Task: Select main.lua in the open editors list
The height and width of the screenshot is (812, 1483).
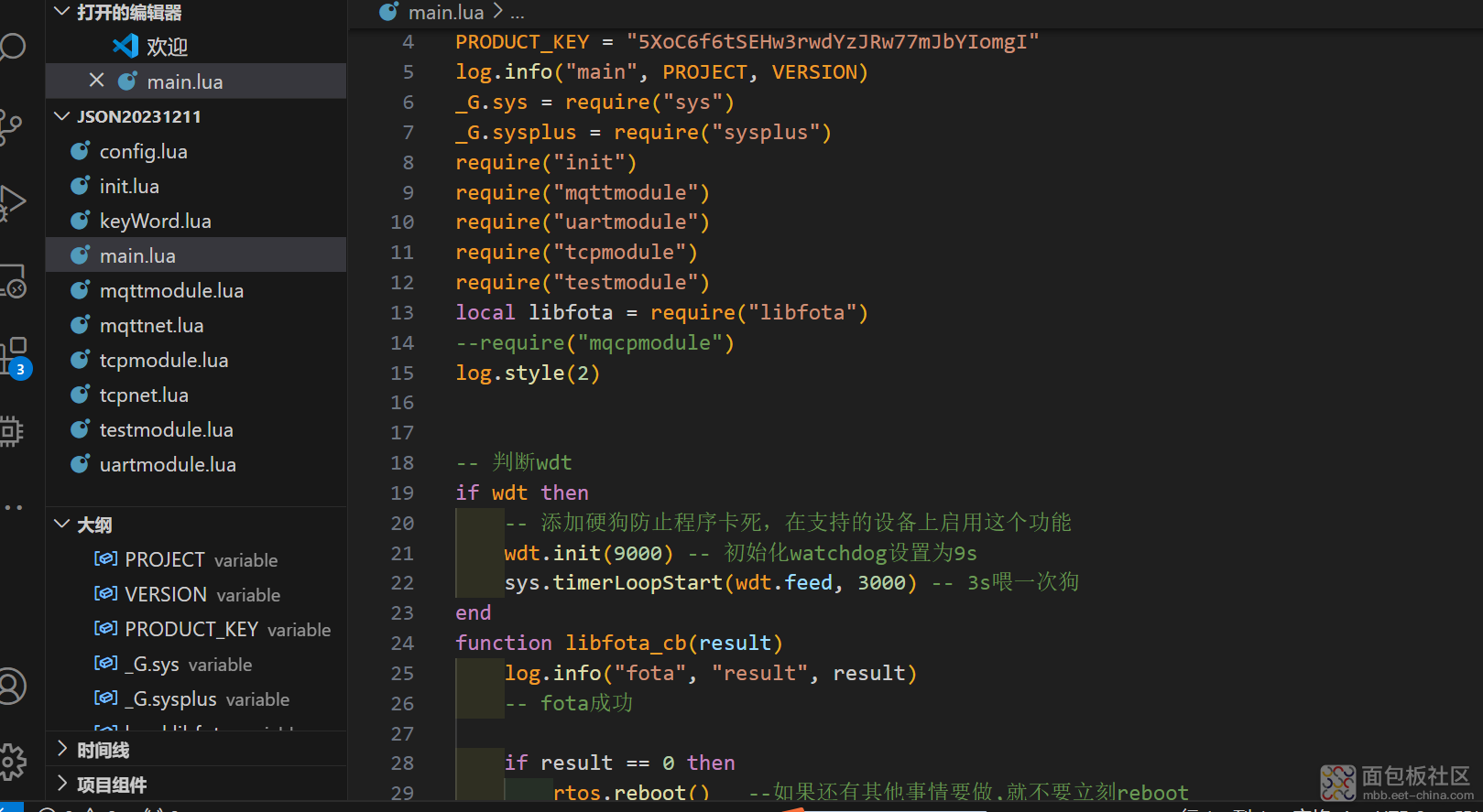Action: coord(196,81)
